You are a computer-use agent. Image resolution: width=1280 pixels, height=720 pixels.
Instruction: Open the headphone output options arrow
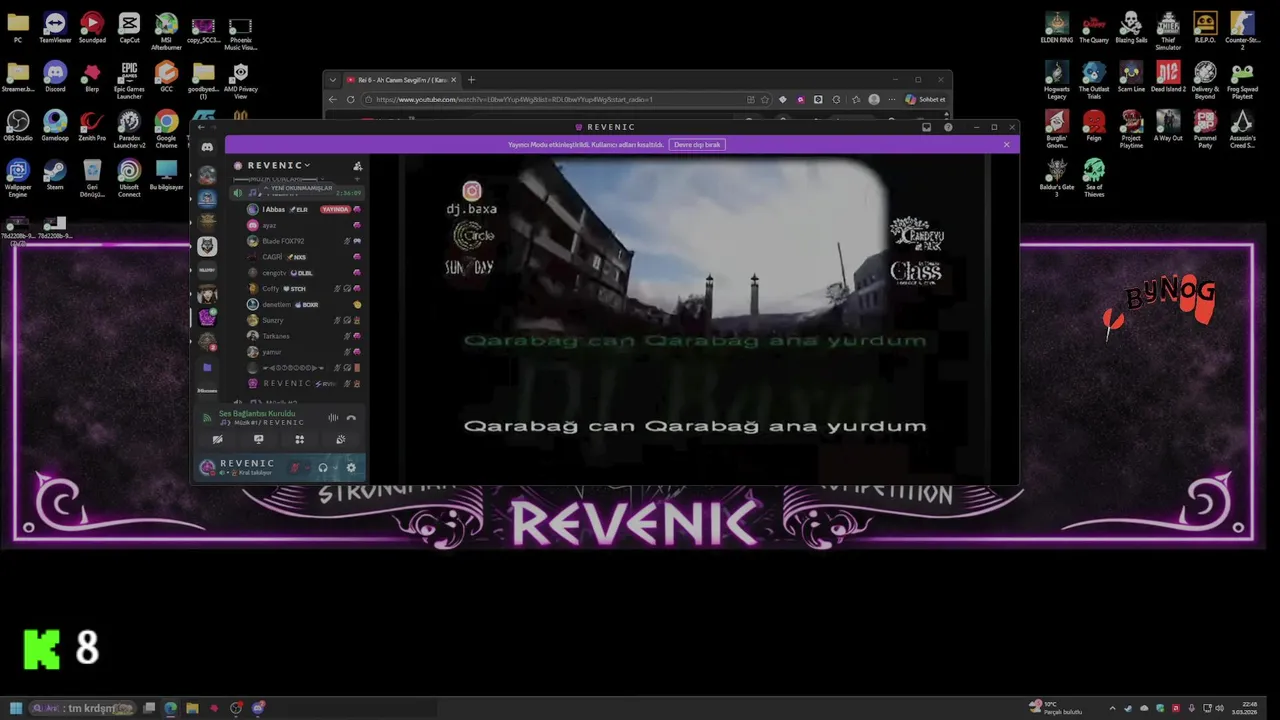click(334, 467)
